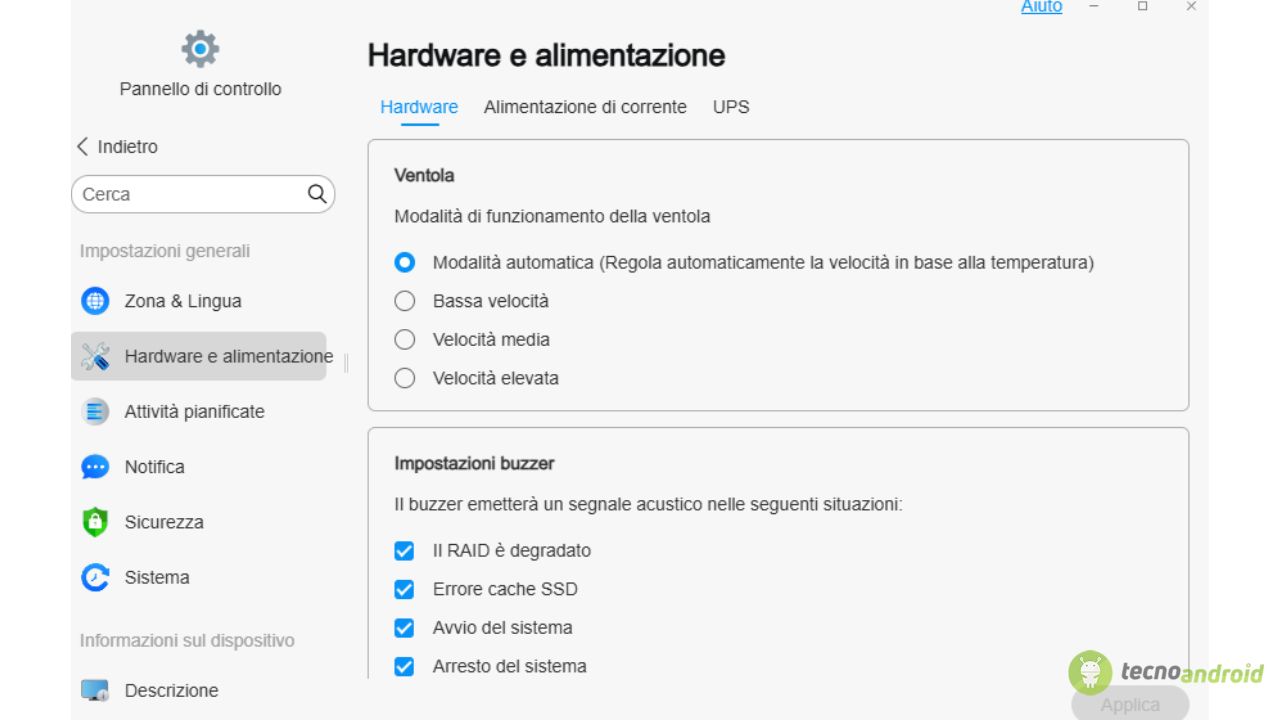
Task: Open Attività pianificate via its icon
Action: (x=95, y=411)
